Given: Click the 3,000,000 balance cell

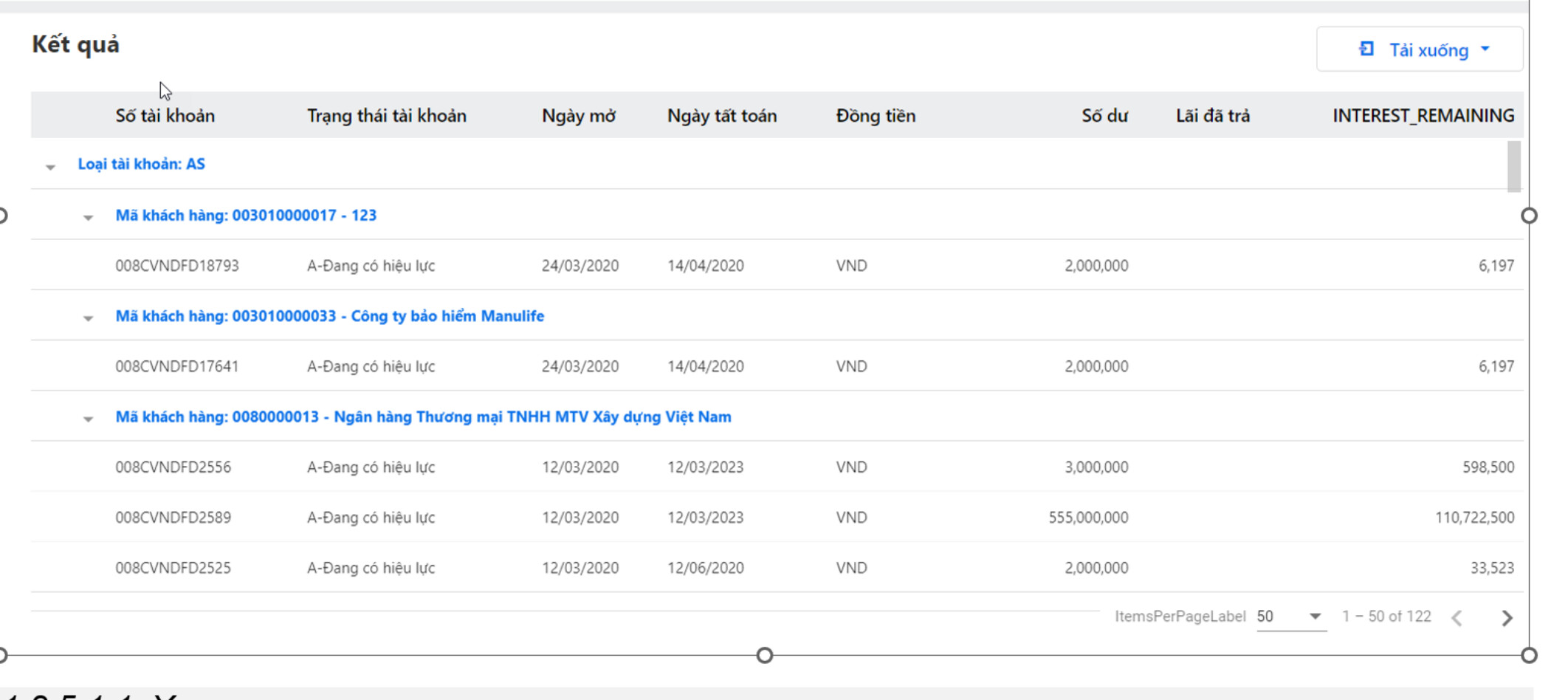Looking at the screenshot, I should pos(1096,467).
